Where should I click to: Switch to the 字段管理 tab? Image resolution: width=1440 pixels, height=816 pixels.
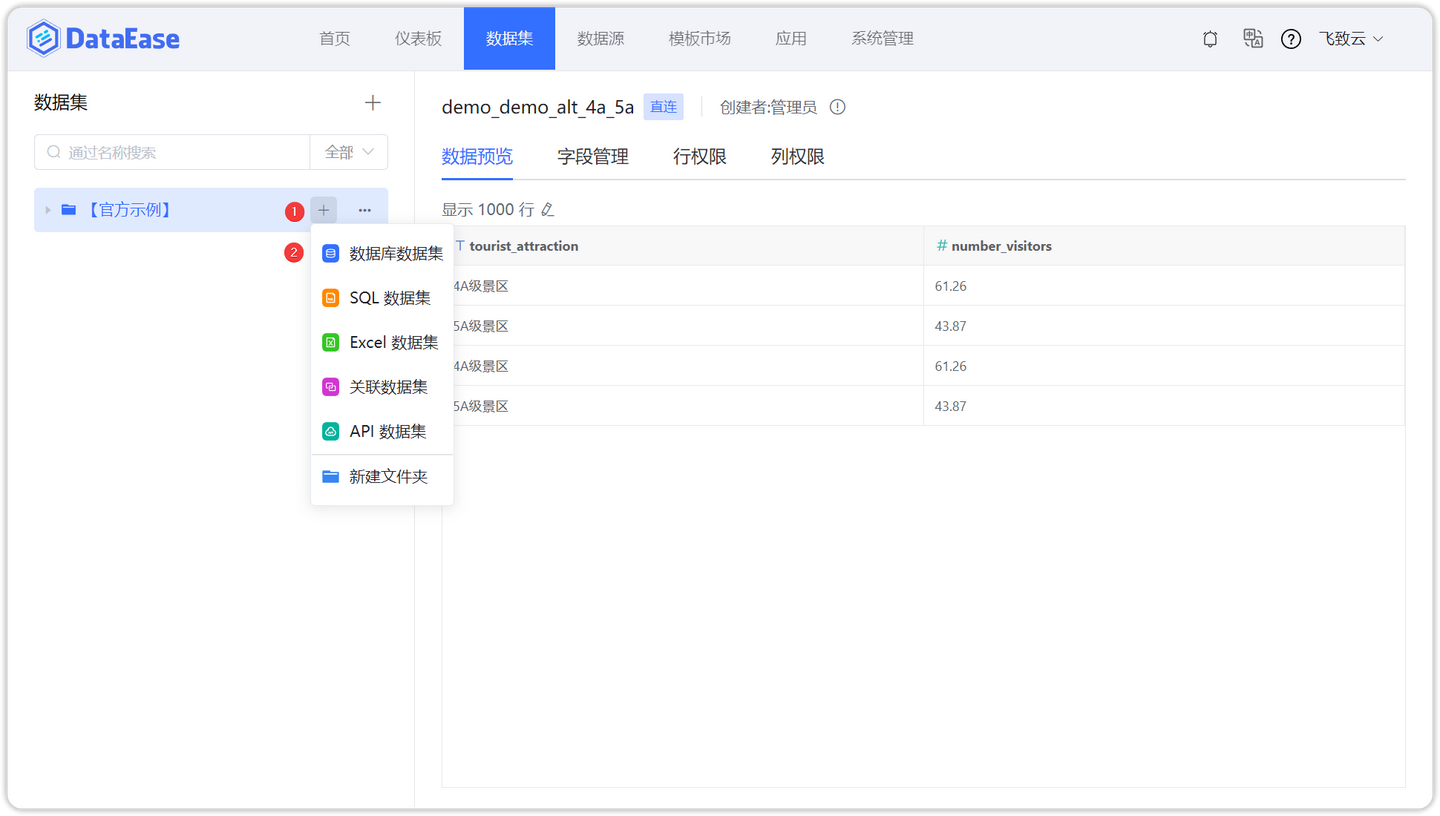tap(593, 157)
